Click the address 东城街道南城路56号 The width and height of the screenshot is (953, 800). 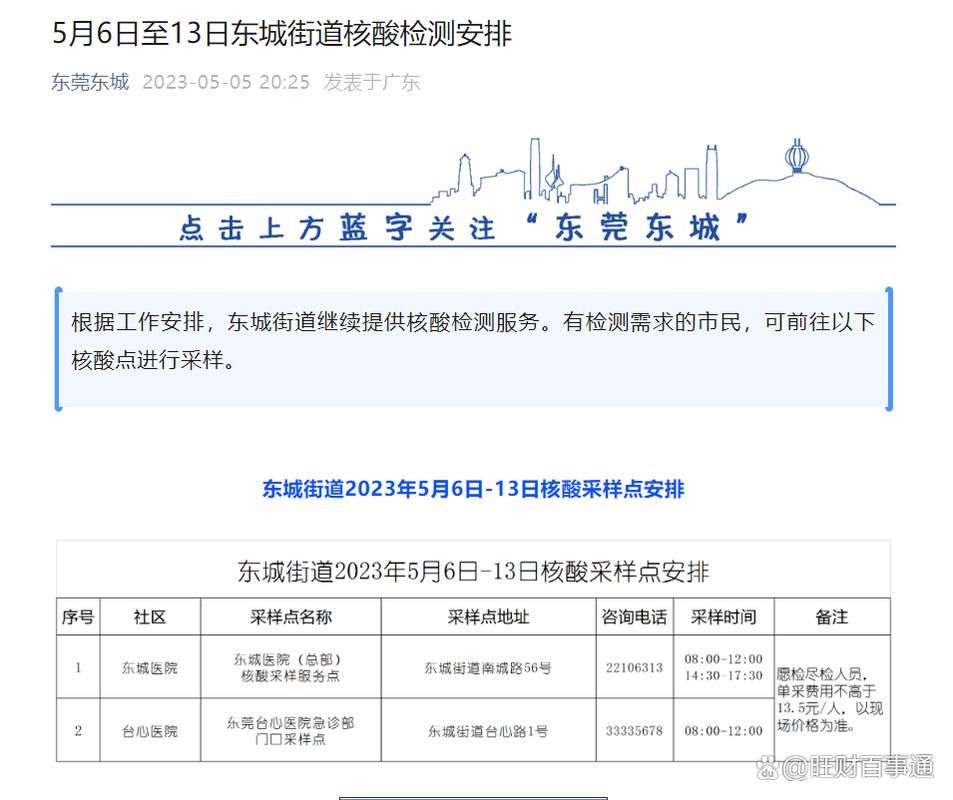click(489, 667)
